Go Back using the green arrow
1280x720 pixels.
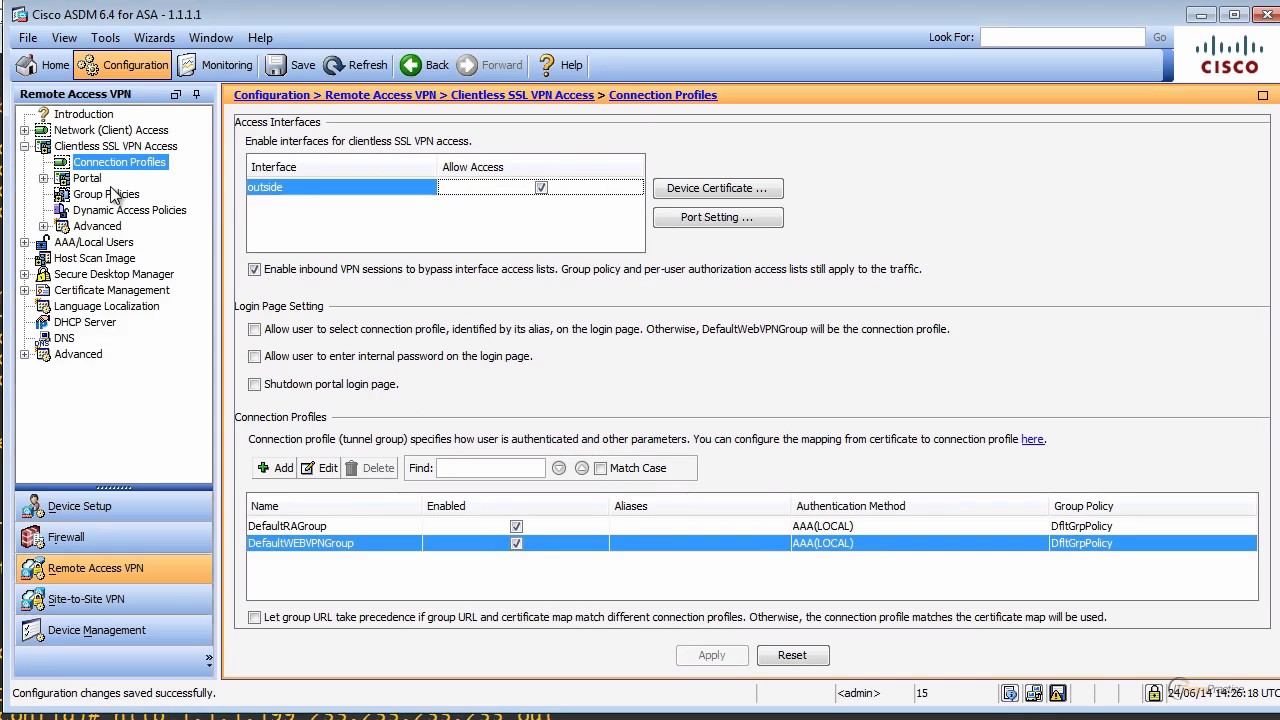pos(425,65)
